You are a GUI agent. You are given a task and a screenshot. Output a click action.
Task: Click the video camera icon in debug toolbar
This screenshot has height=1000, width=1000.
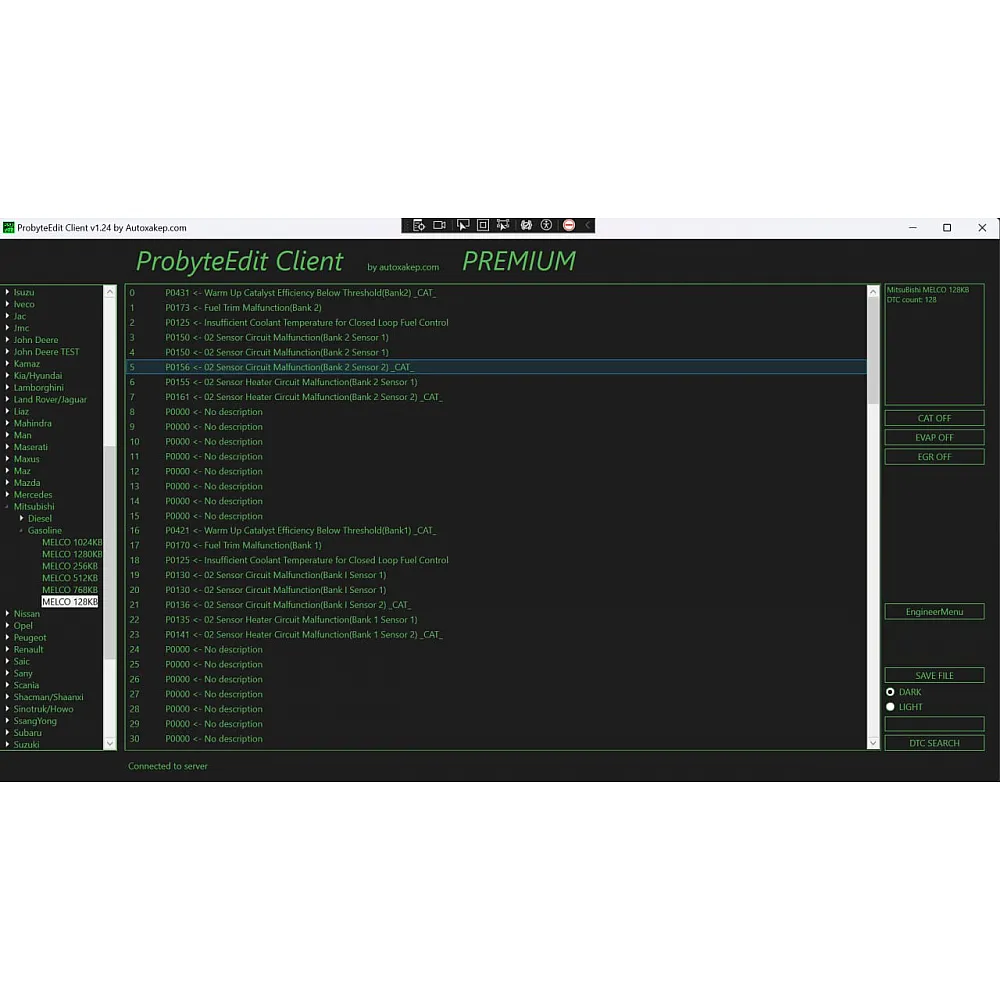tap(439, 226)
